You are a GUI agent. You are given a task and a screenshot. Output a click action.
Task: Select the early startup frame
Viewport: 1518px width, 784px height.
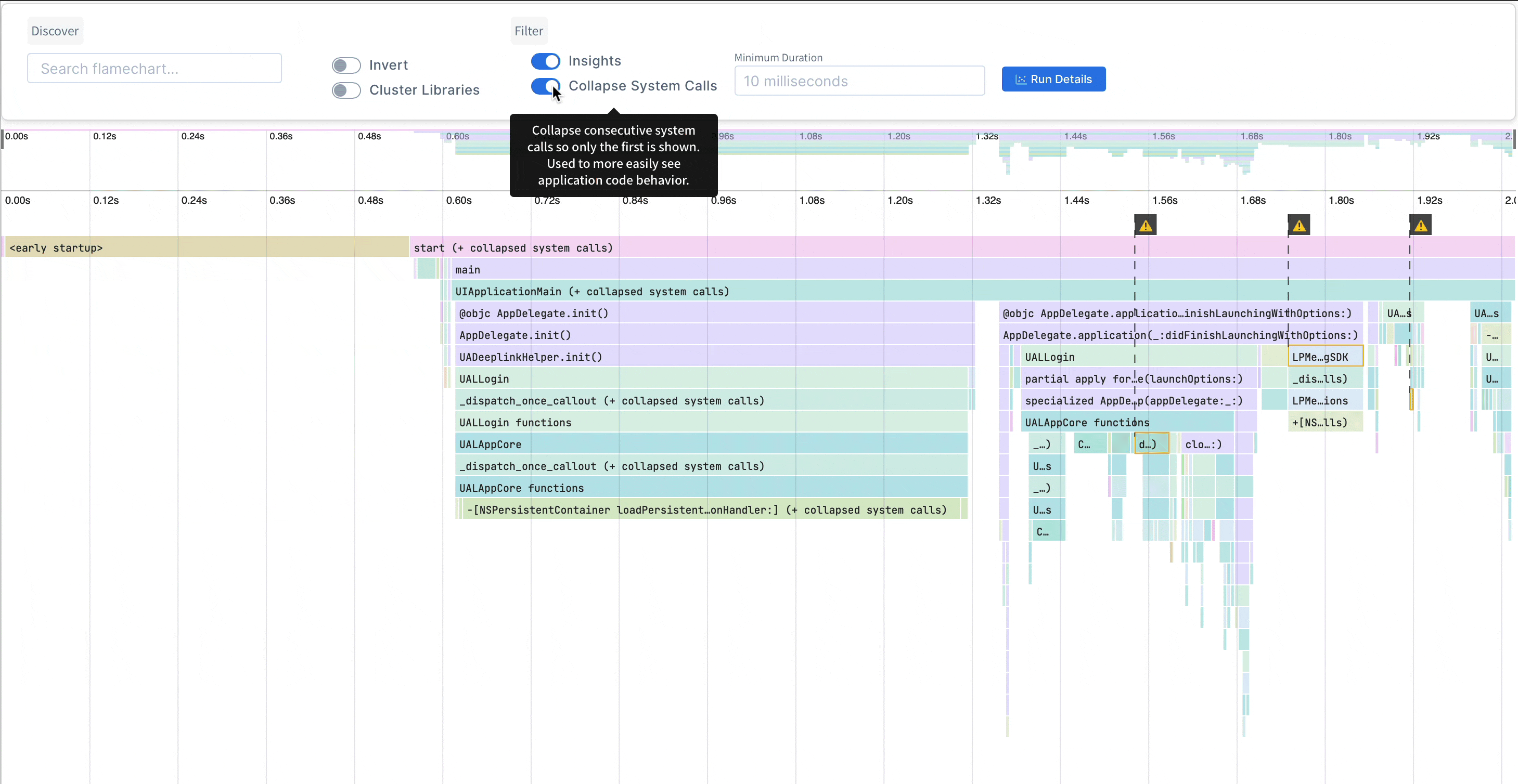206,247
